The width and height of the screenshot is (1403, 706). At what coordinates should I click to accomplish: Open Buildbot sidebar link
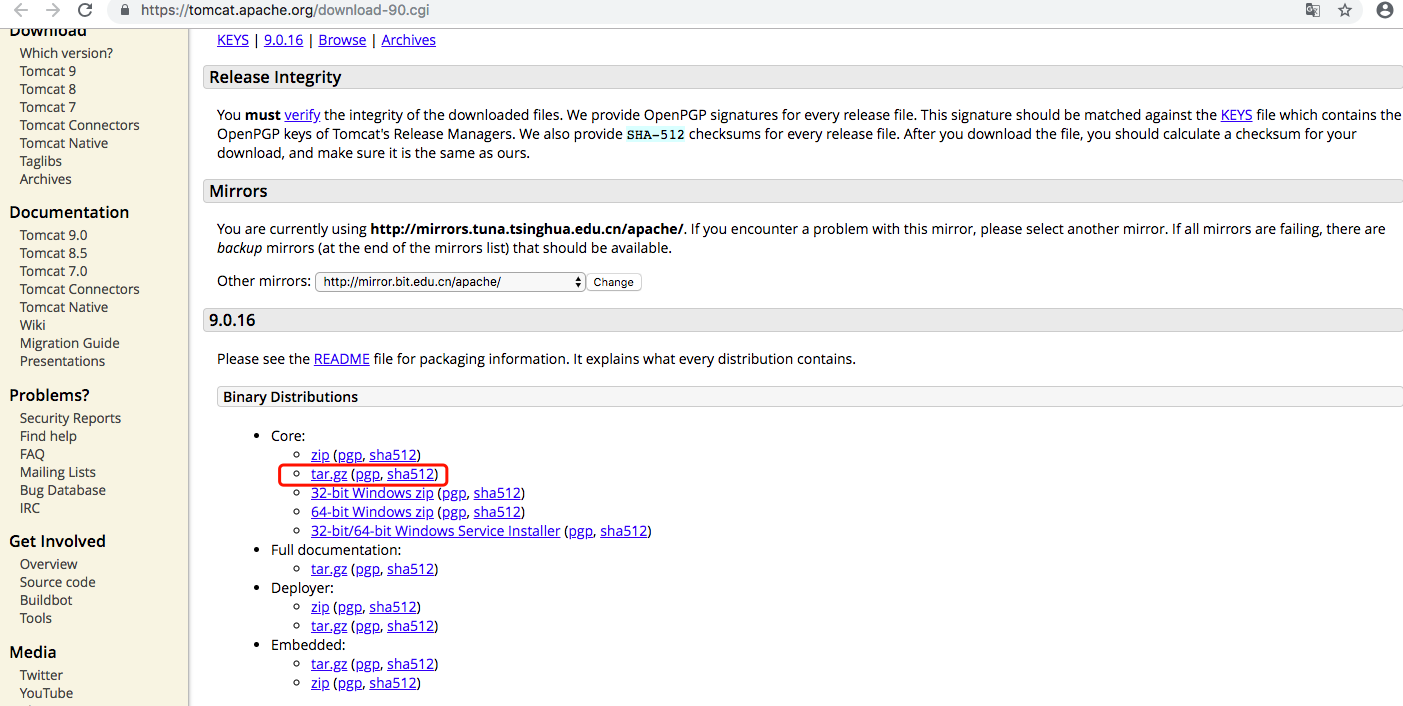46,600
